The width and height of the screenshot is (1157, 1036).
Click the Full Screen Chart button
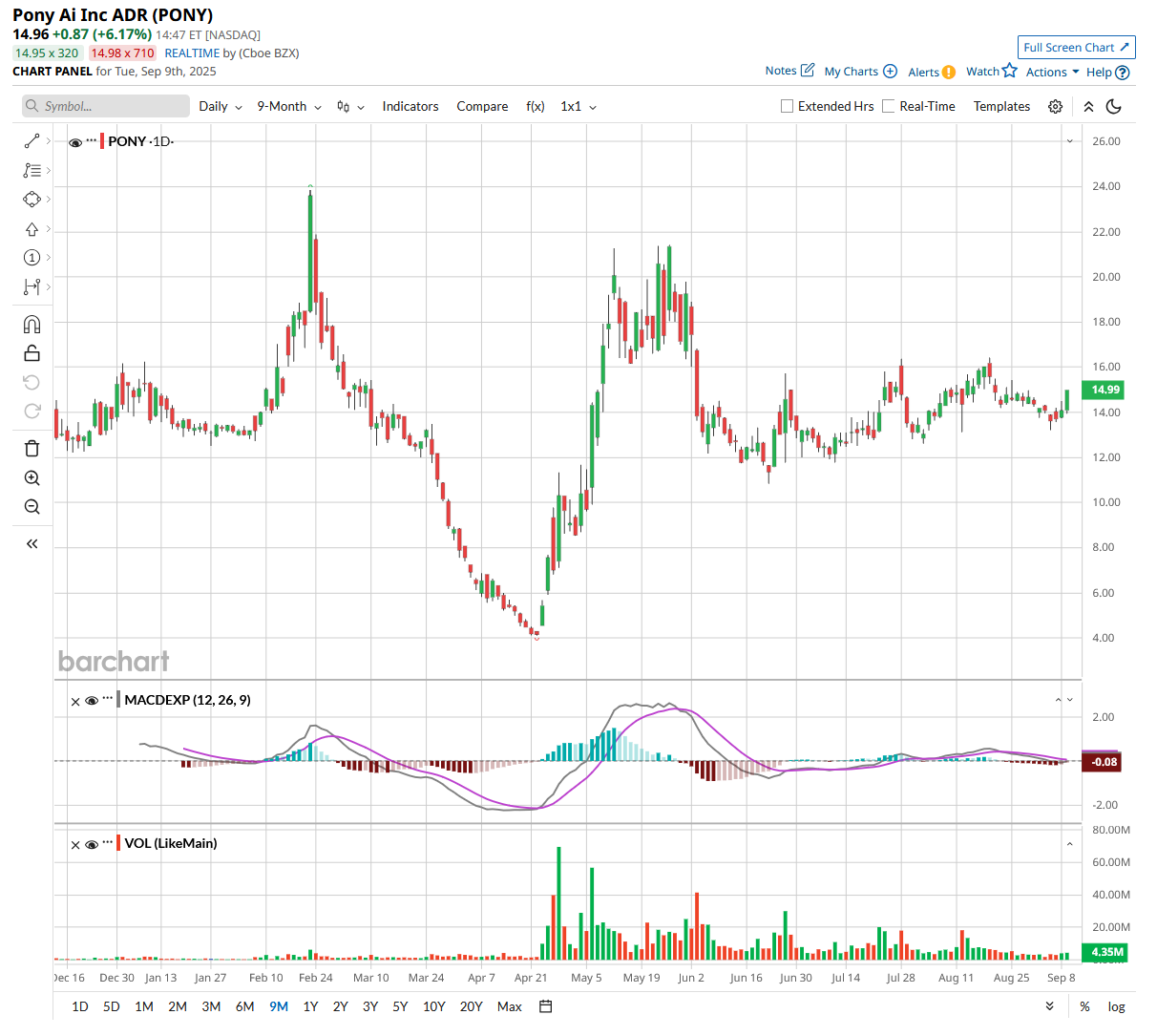1077,47
